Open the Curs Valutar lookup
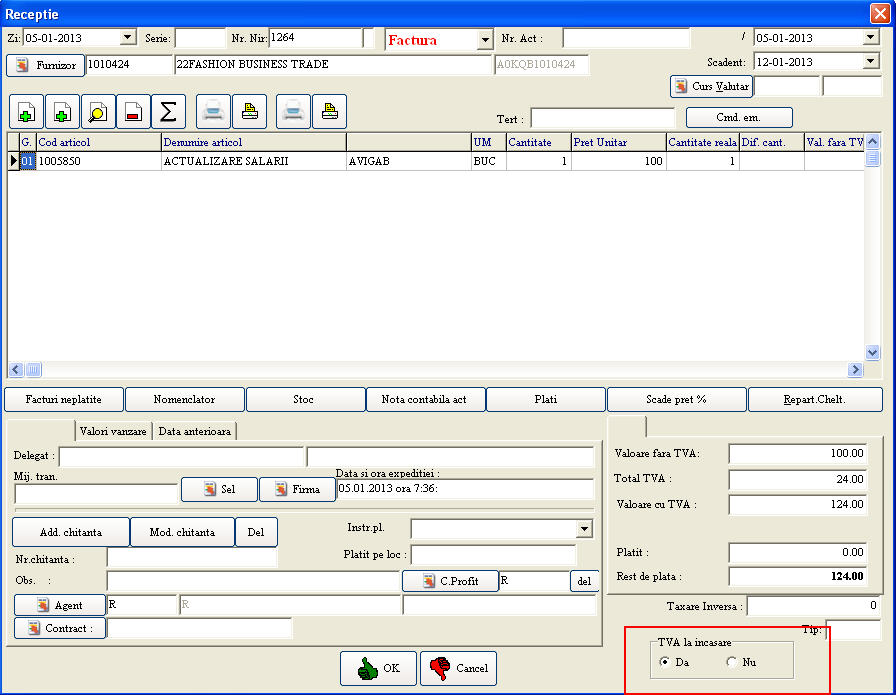The width and height of the screenshot is (896, 695). (711, 87)
